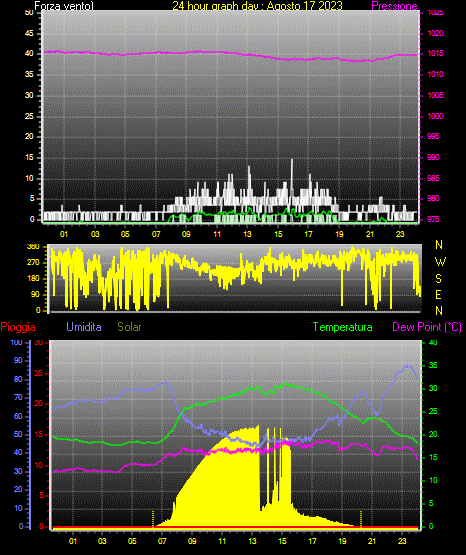Image resolution: width=466 pixels, height=555 pixels.
Task: Click the 21 hour mark on wind graph
Action: point(370,234)
